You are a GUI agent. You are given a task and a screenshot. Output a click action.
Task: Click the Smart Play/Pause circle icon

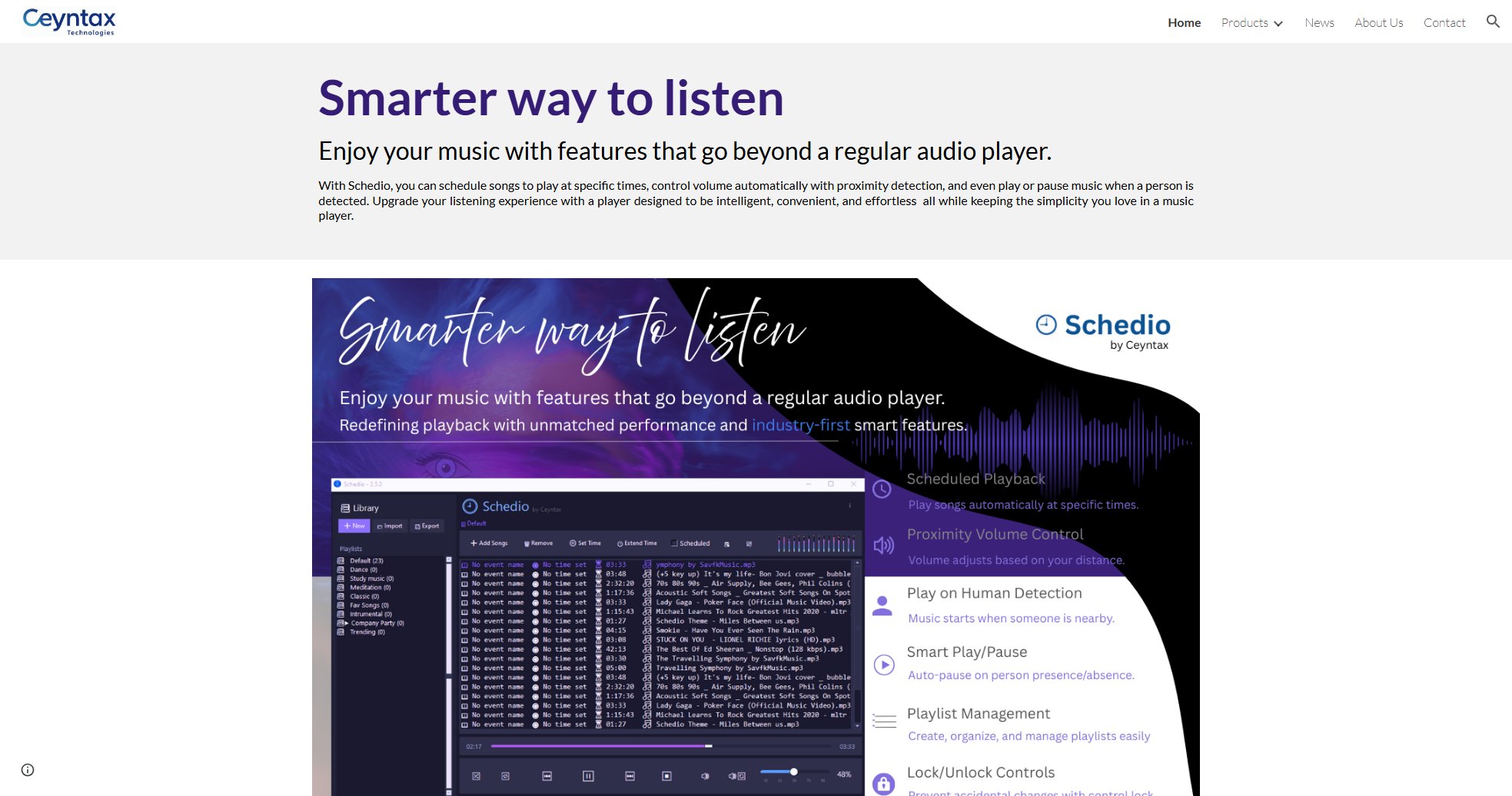click(x=884, y=665)
